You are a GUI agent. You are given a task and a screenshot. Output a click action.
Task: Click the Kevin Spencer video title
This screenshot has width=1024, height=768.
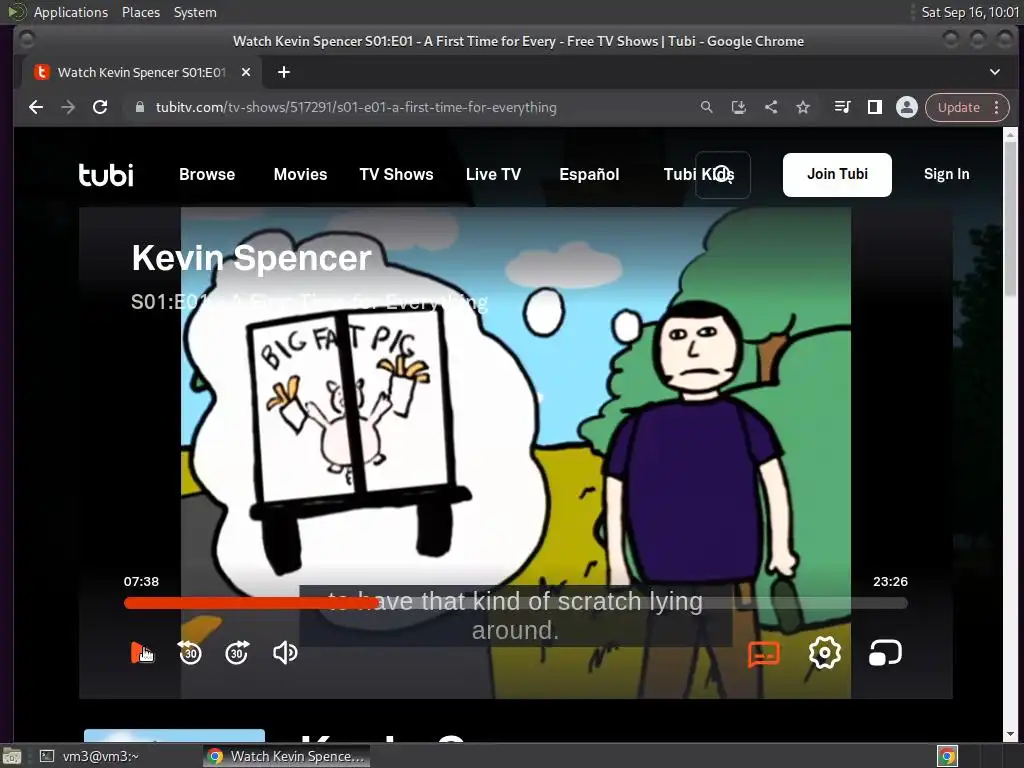(x=251, y=258)
